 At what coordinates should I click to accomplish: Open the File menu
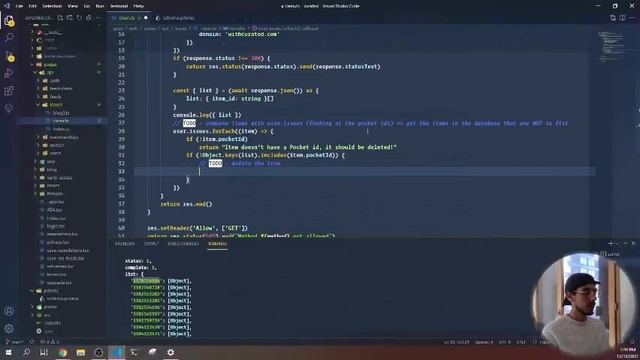pos(19,6)
